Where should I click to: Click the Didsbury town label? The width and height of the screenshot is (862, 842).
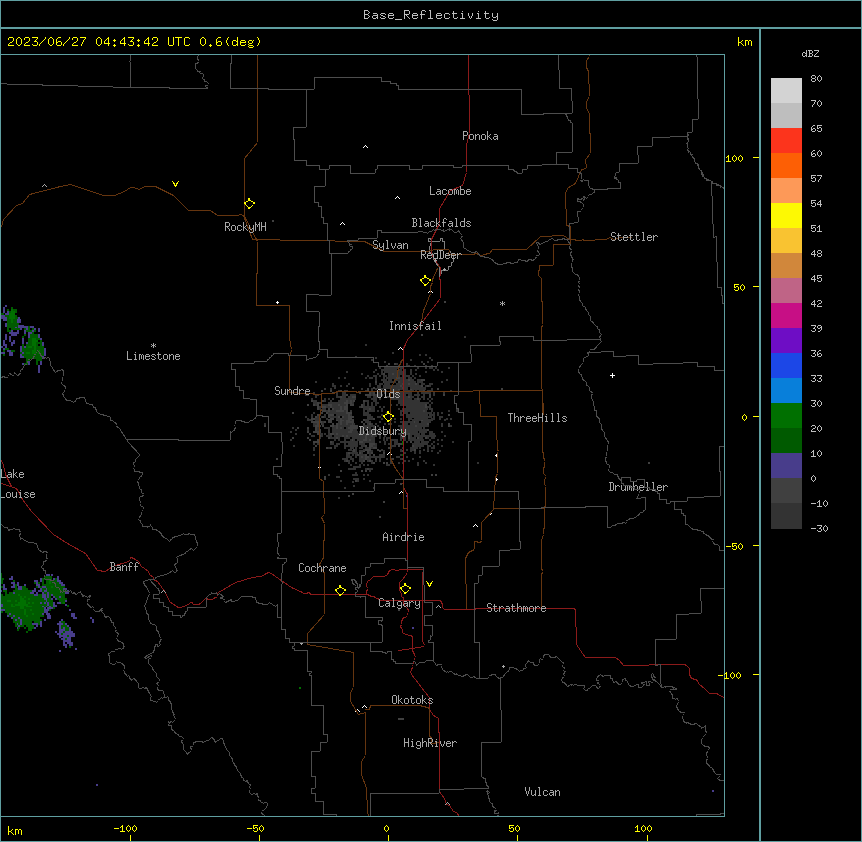(x=383, y=431)
